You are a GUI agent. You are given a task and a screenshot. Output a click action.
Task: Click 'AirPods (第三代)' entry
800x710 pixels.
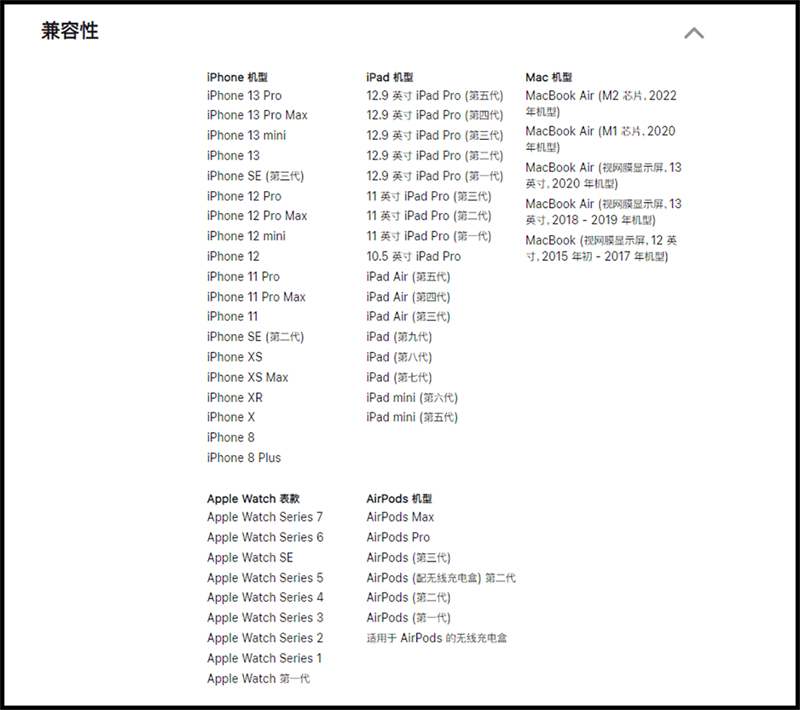tap(408, 557)
